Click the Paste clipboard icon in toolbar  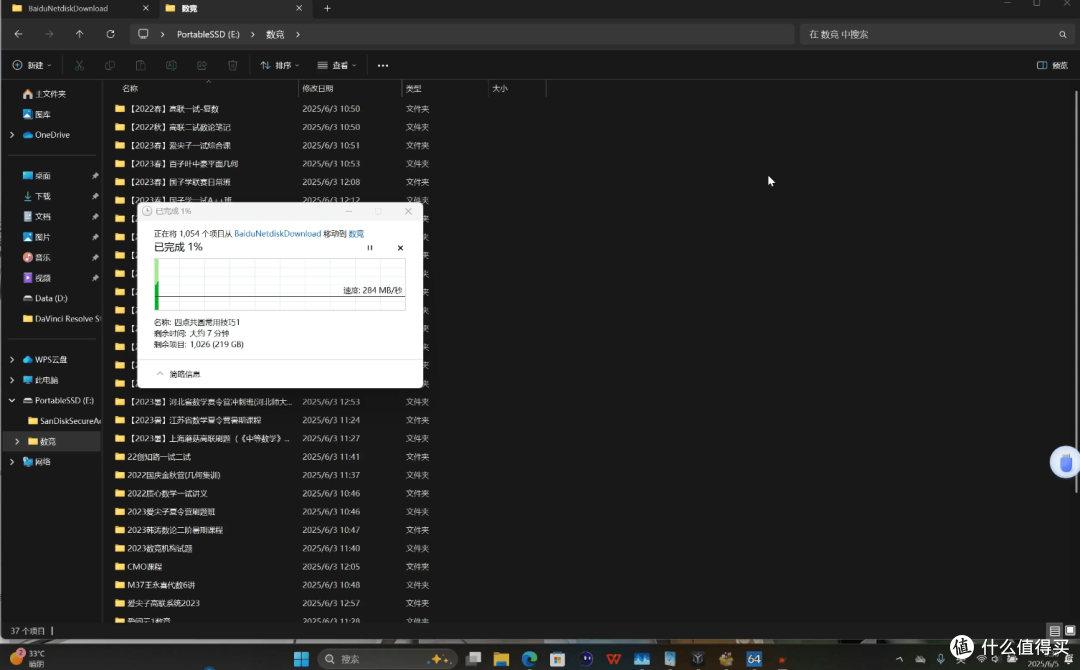point(141,65)
